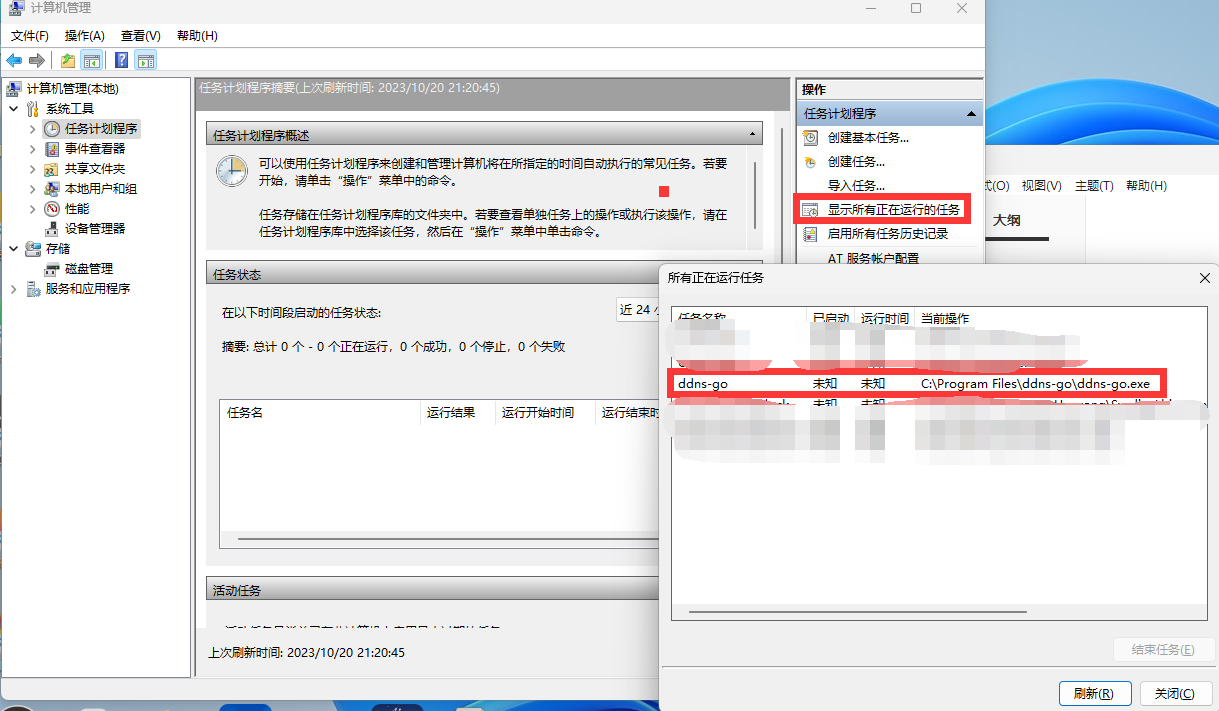1219x711 pixels.
Task: Click the Forward arrow toolbar icon
Action: point(37,60)
